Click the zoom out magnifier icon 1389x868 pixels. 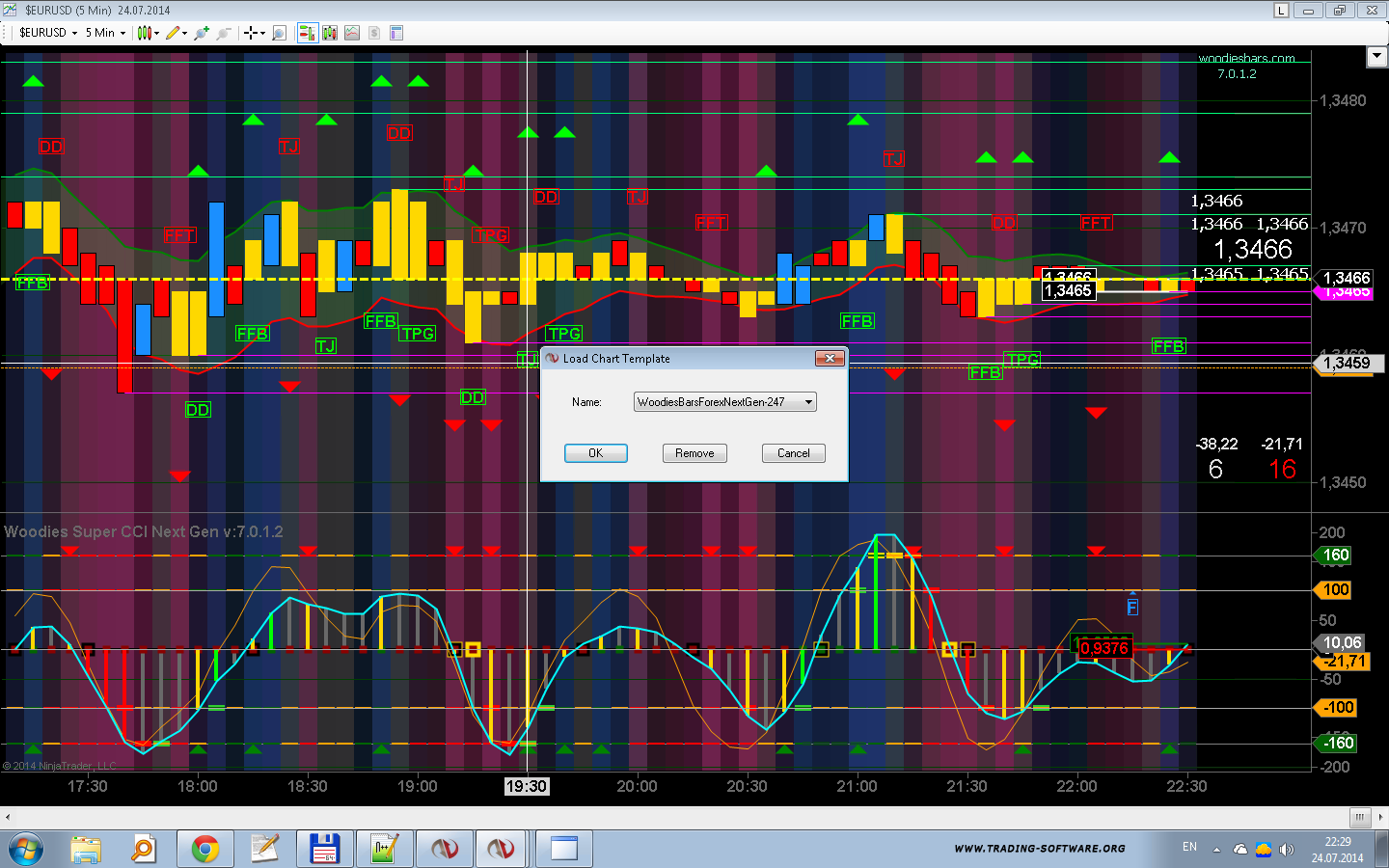click(223, 33)
